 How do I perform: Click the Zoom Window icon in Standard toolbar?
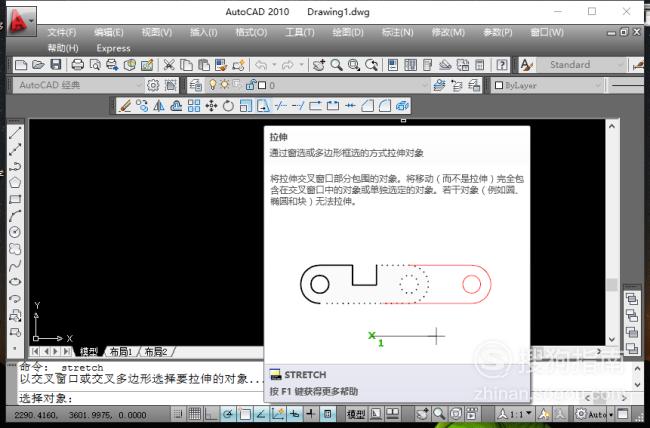click(x=354, y=65)
